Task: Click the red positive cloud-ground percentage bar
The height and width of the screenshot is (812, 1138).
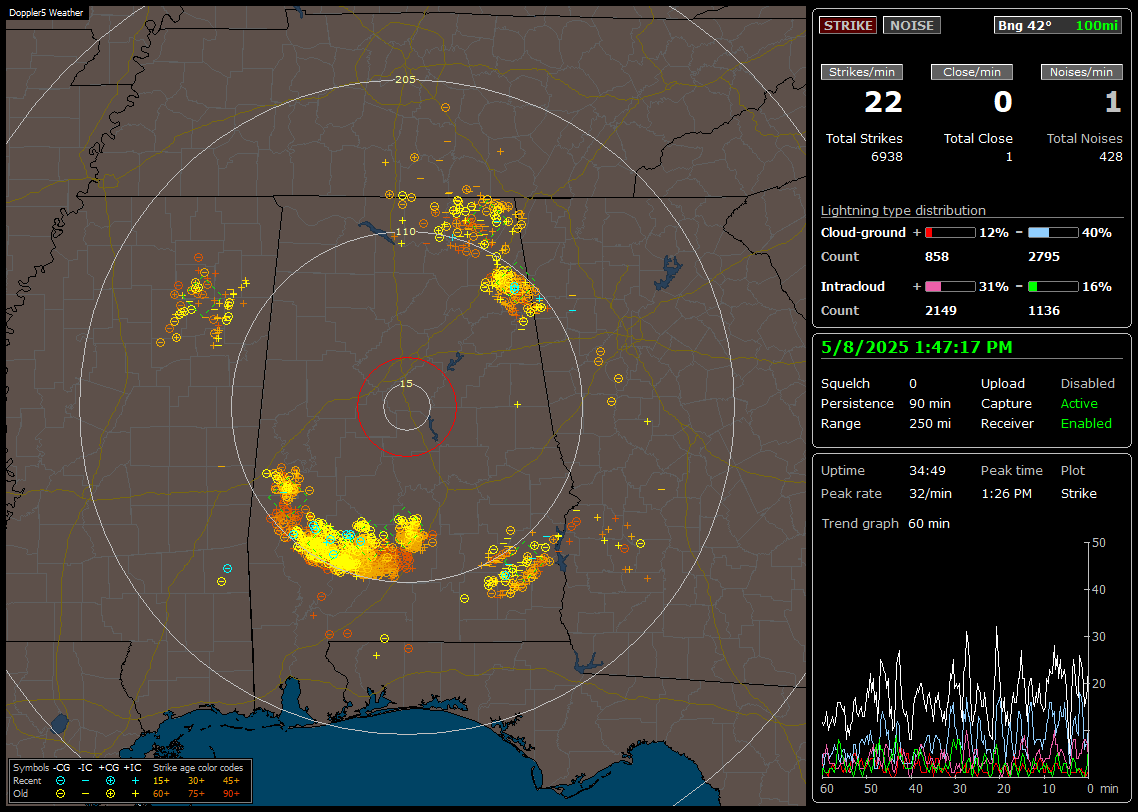Action: (950, 233)
